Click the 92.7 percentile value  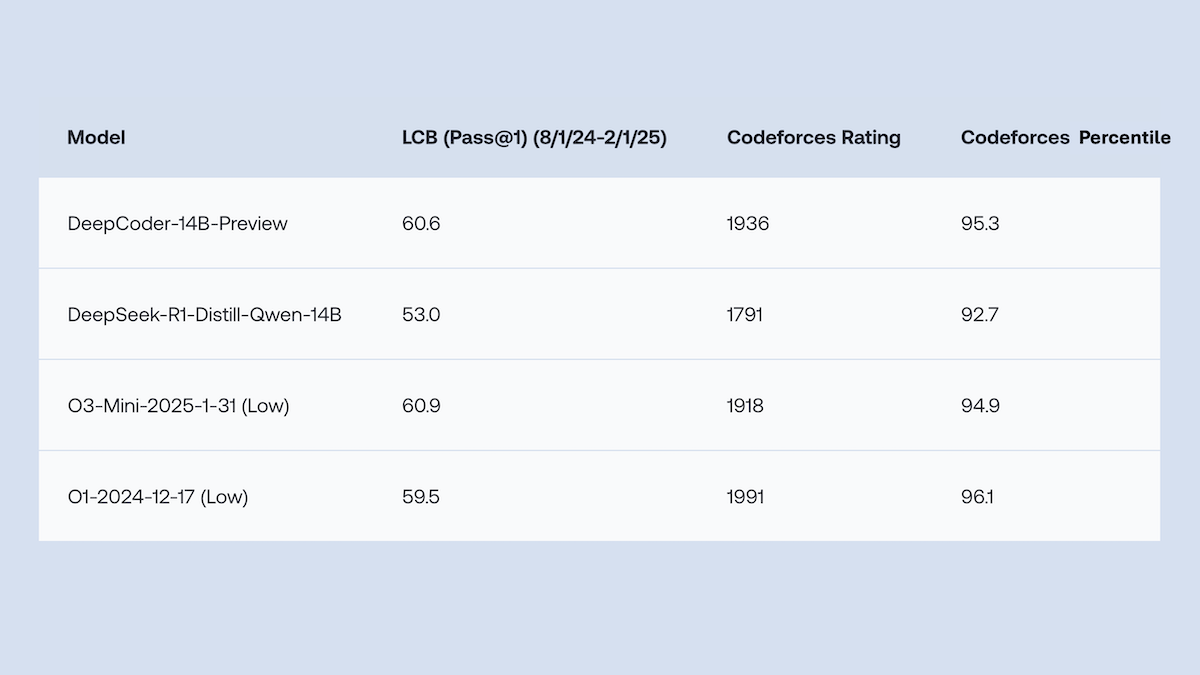(x=980, y=315)
